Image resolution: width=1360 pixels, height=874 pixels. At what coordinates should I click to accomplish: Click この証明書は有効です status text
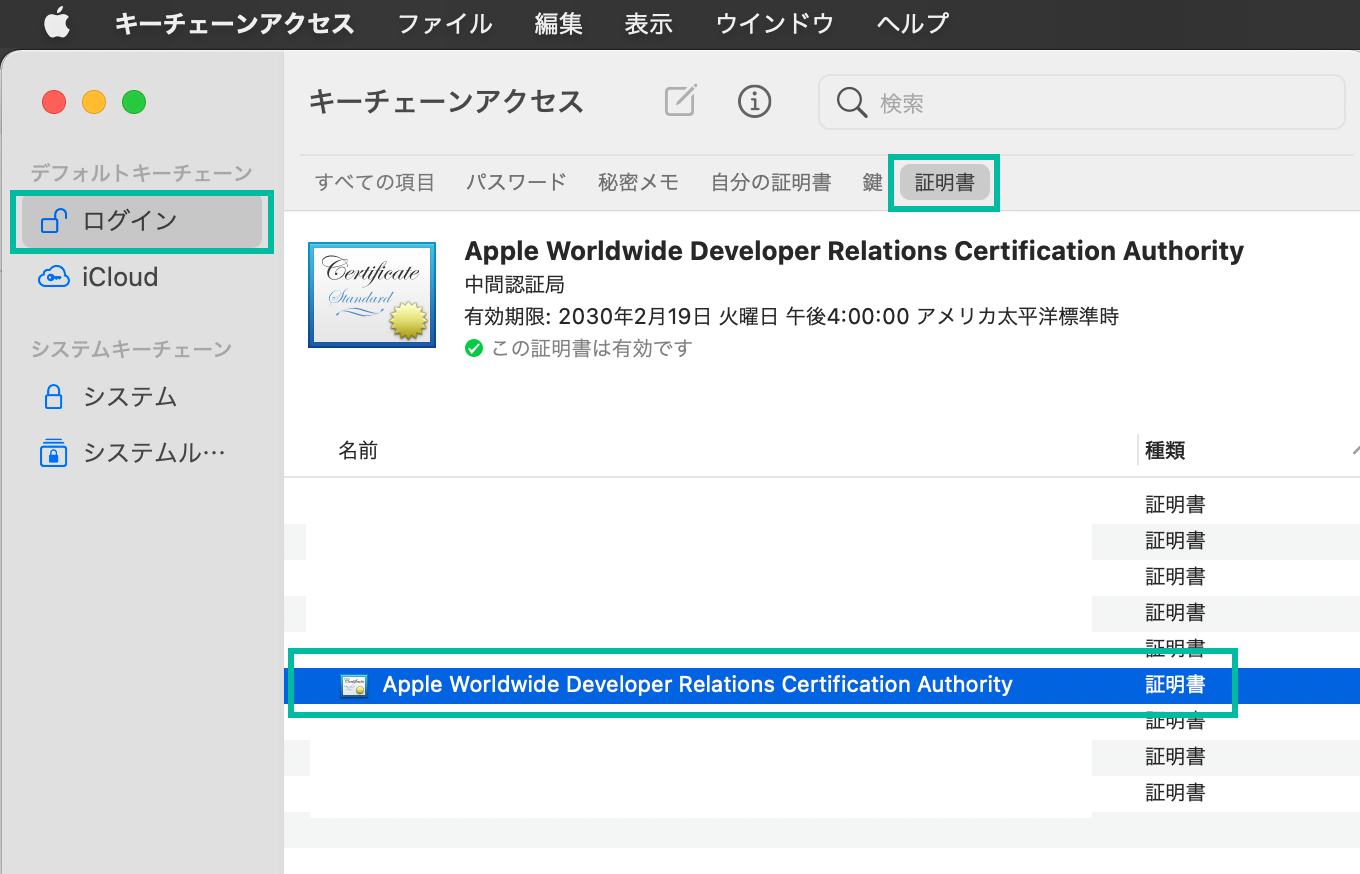coord(592,349)
